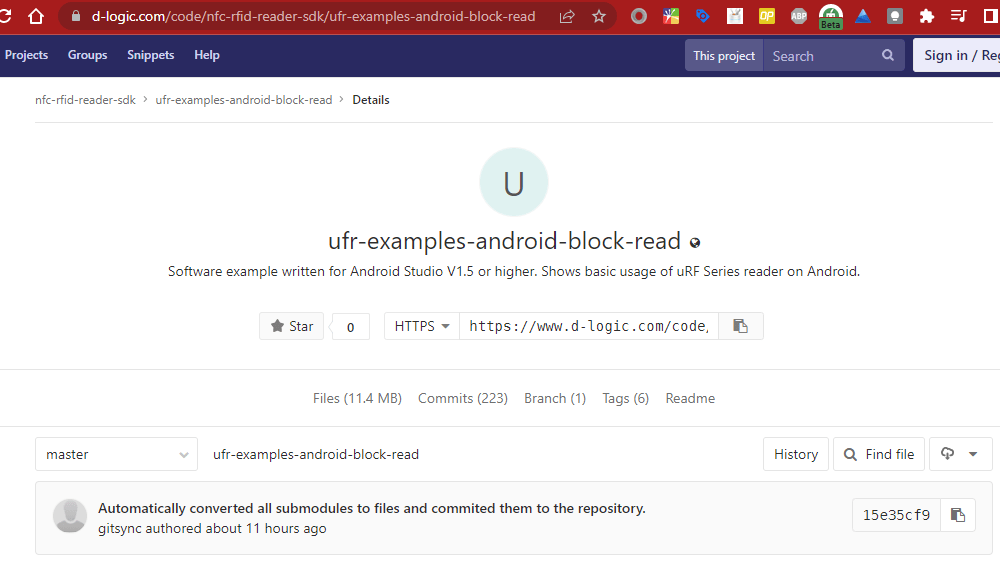Open the notepad extension icon

(735, 17)
